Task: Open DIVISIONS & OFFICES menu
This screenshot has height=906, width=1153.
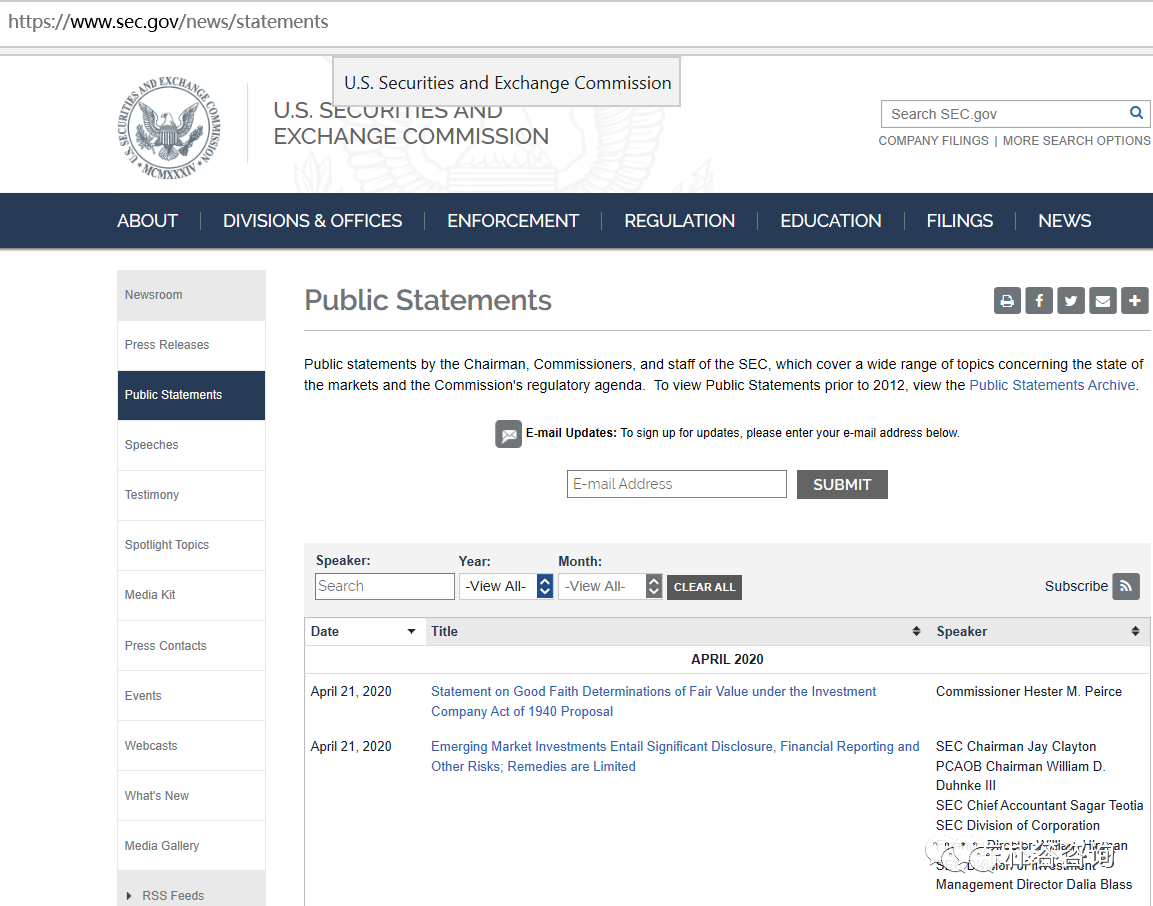Action: coord(313,221)
